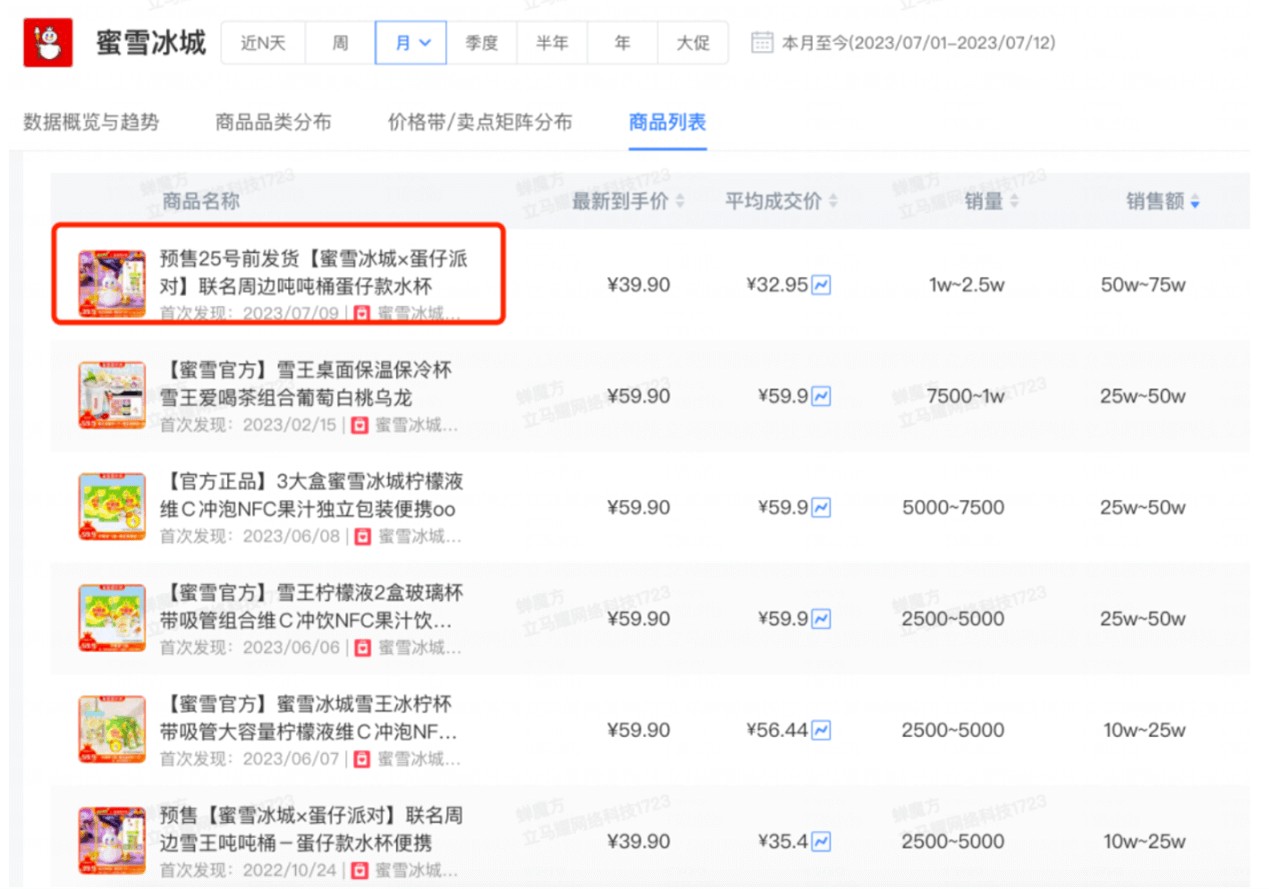Click the shop icon after 首次发现 2023/02/15

point(362,425)
